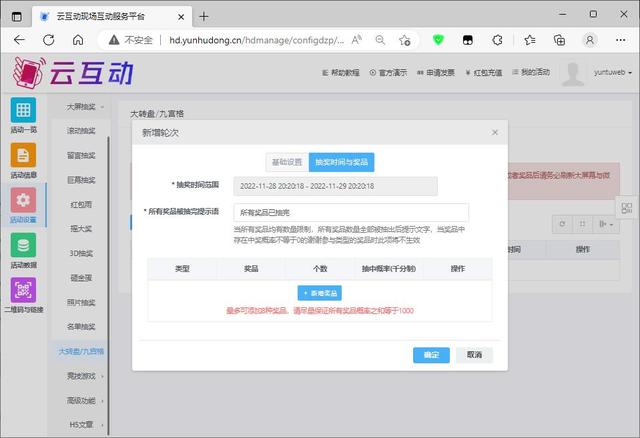
Task: Click the browser profile avatar icon
Action: [x=590, y=40]
